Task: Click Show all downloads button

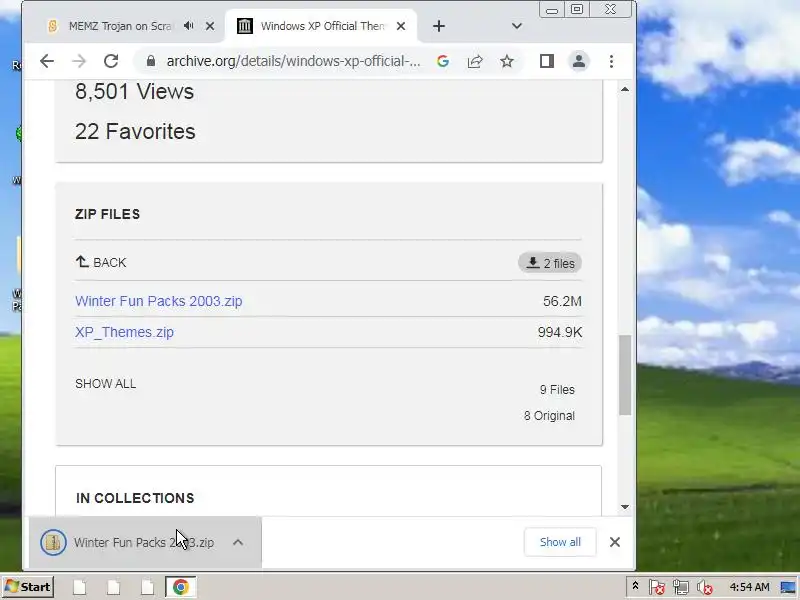Action: (560, 542)
